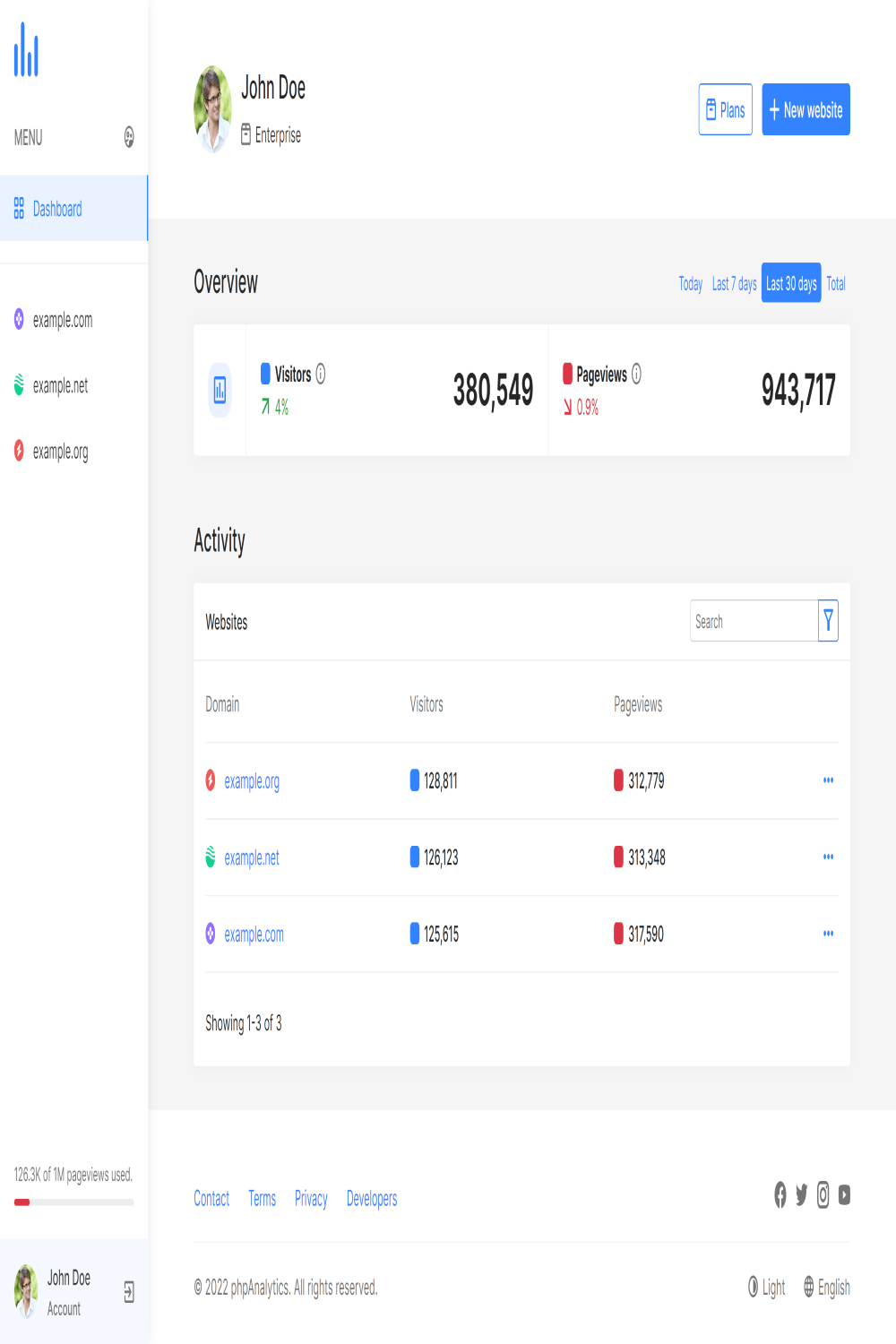Click the 126,123 visitors value
This screenshot has width=896, height=1344.
coord(441,857)
